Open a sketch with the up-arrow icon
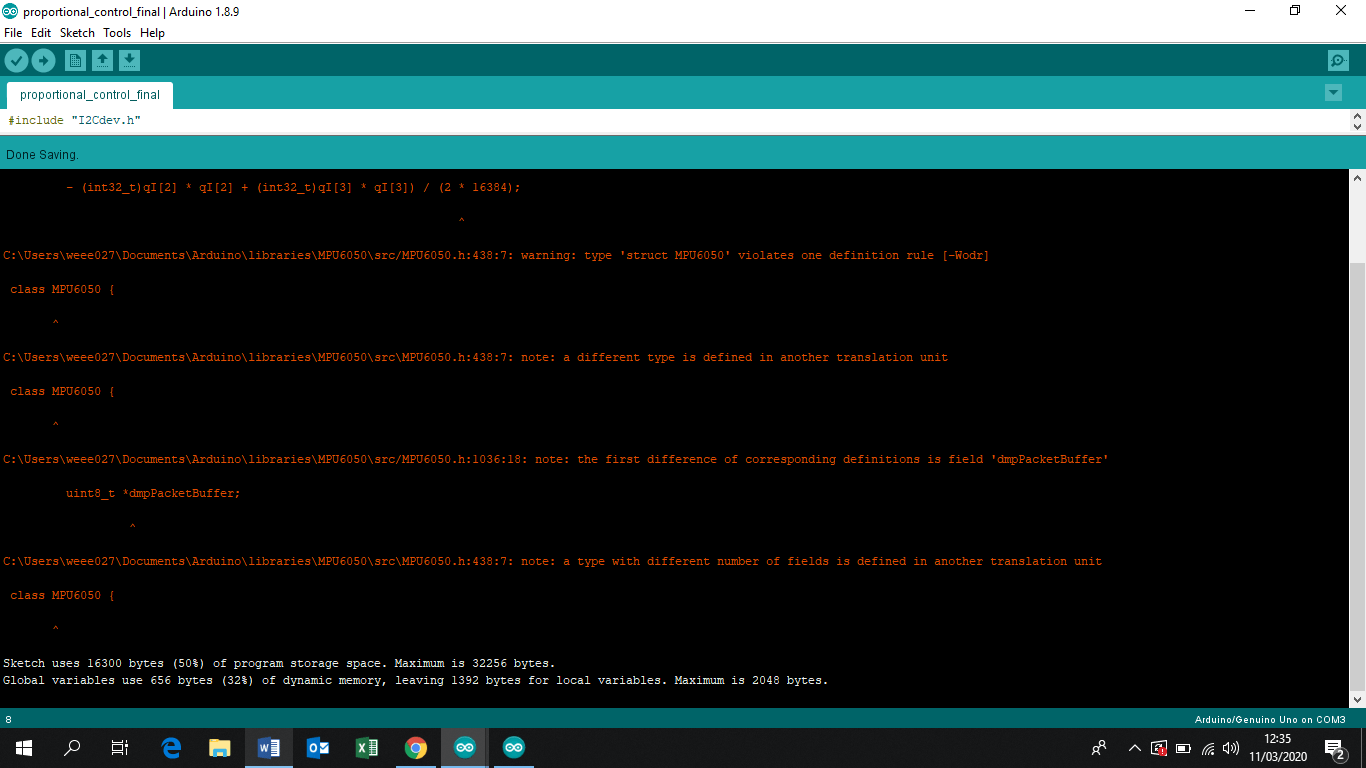The width and height of the screenshot is (1366, 768). [102, 61]
